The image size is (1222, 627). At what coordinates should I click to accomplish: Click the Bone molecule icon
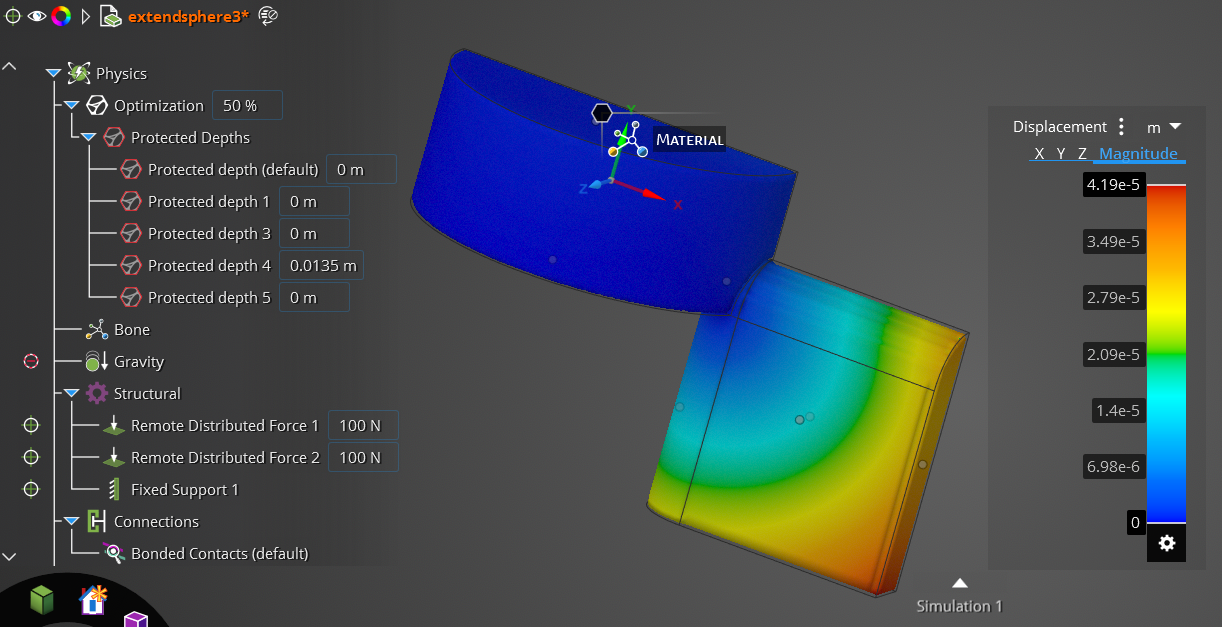pyautogui.click(x=97, y=329)
